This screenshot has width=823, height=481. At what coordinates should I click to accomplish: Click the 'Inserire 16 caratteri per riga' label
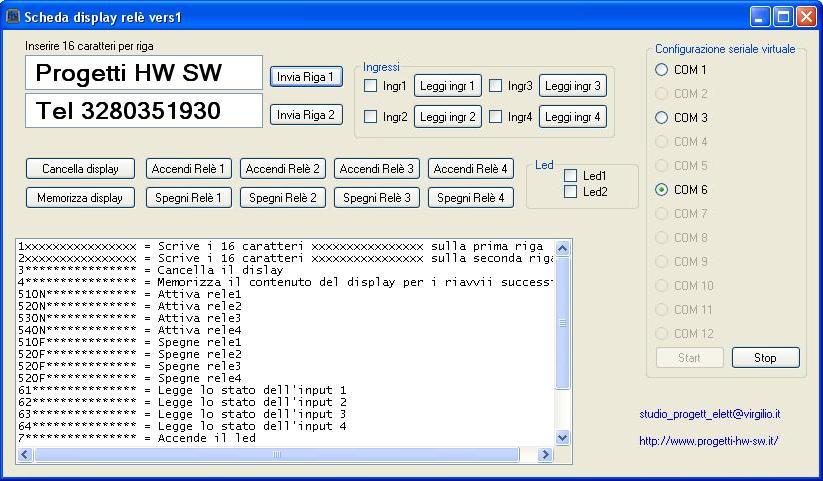[89, 46]
